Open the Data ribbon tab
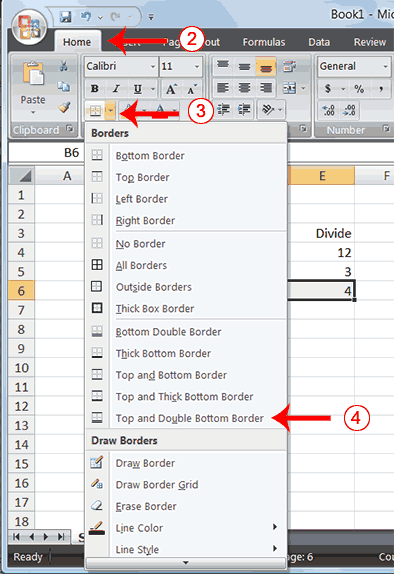Screen dimensions: 394x574 click(x=319, y=42)
